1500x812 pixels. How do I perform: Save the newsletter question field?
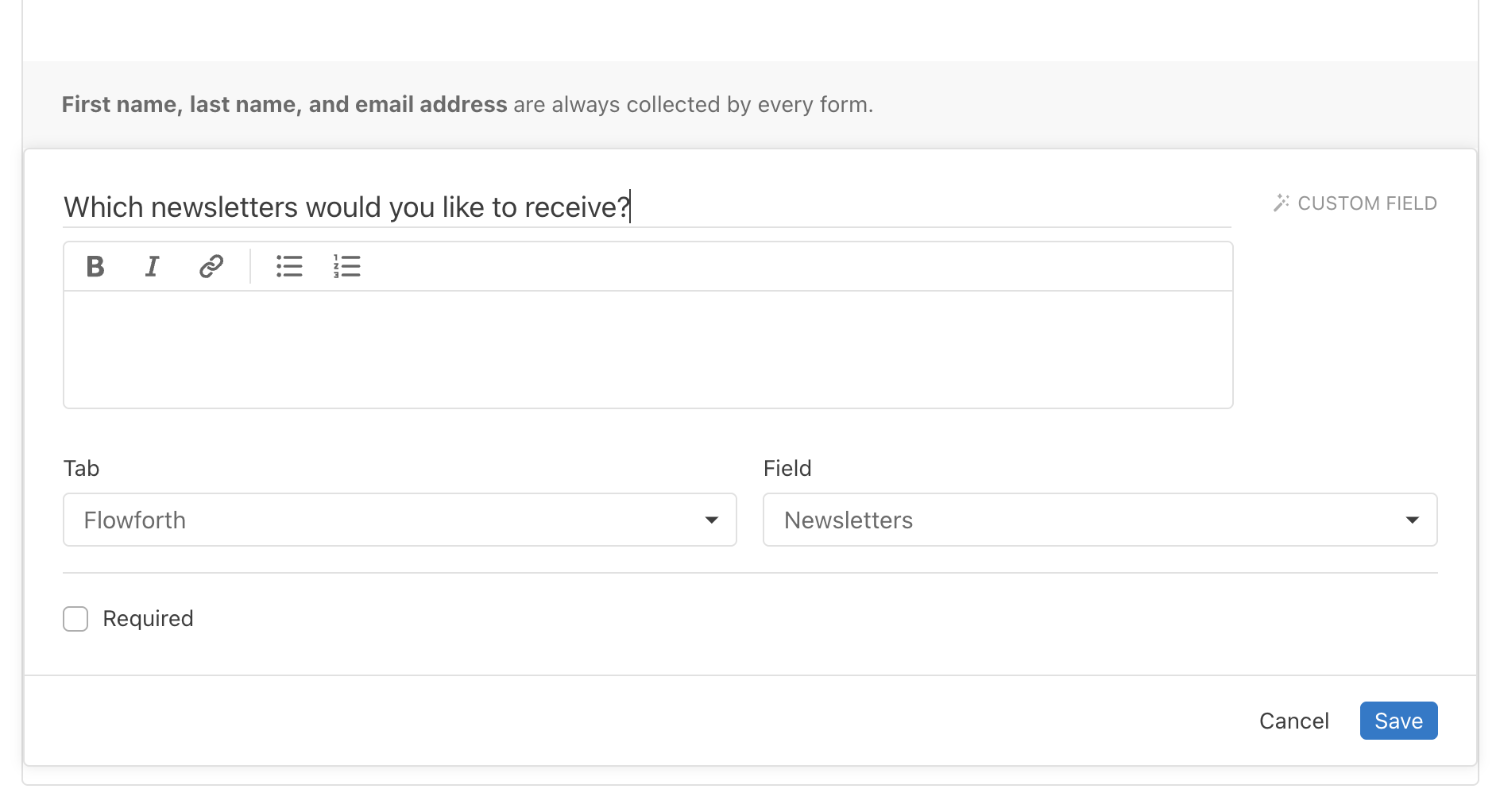point(1398,721)
